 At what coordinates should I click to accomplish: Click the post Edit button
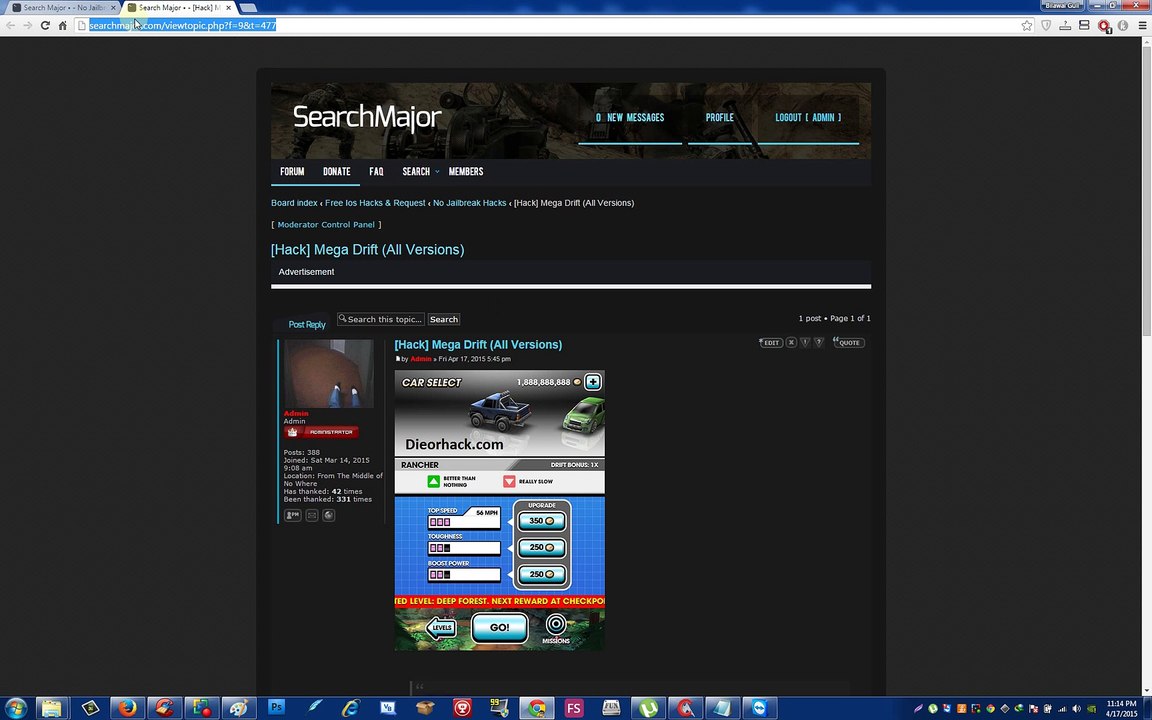pos(771,342)
